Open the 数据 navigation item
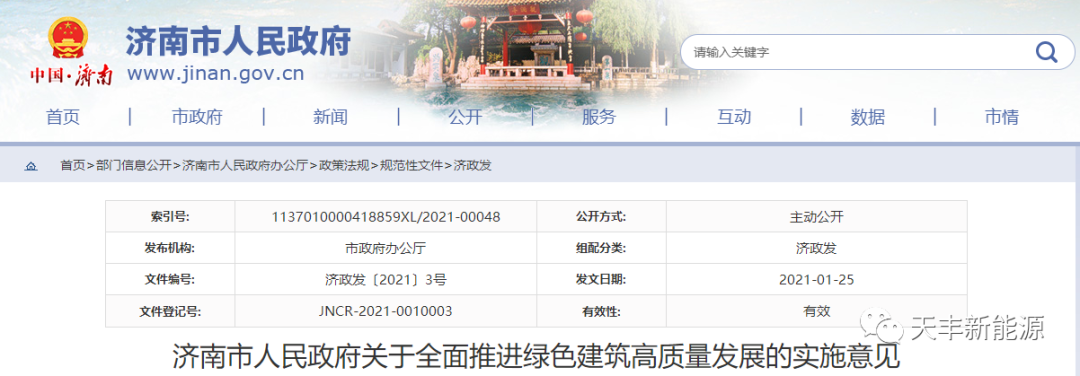1080x376 pixels. (868, 117)
